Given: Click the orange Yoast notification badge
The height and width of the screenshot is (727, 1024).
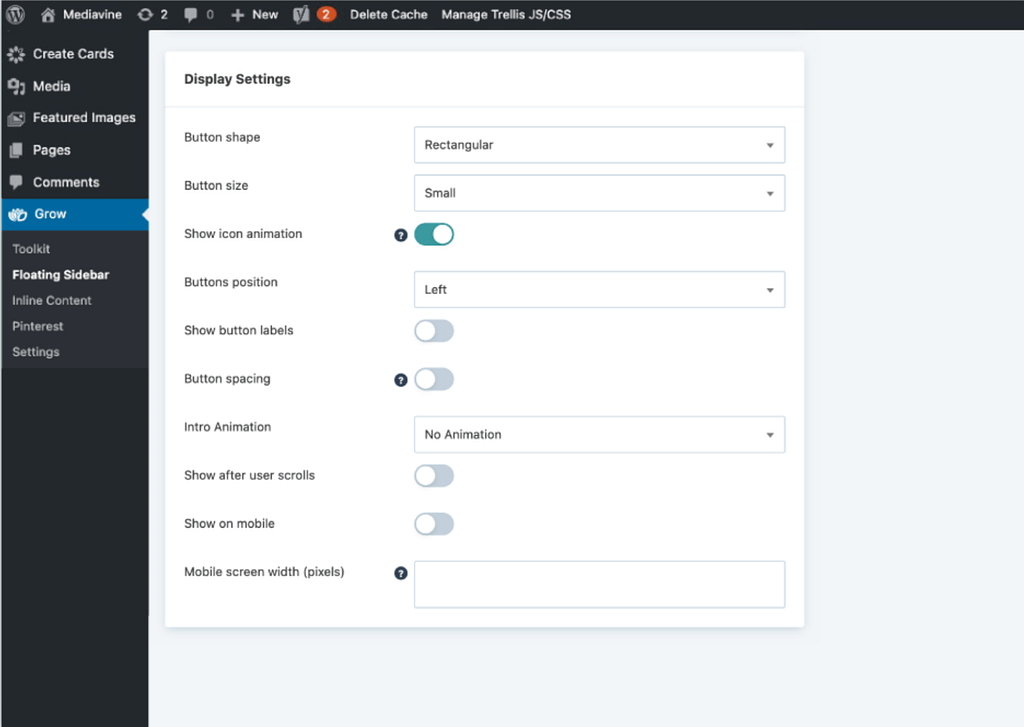Looking at the screenshot, I should click(x=326, y=14).
